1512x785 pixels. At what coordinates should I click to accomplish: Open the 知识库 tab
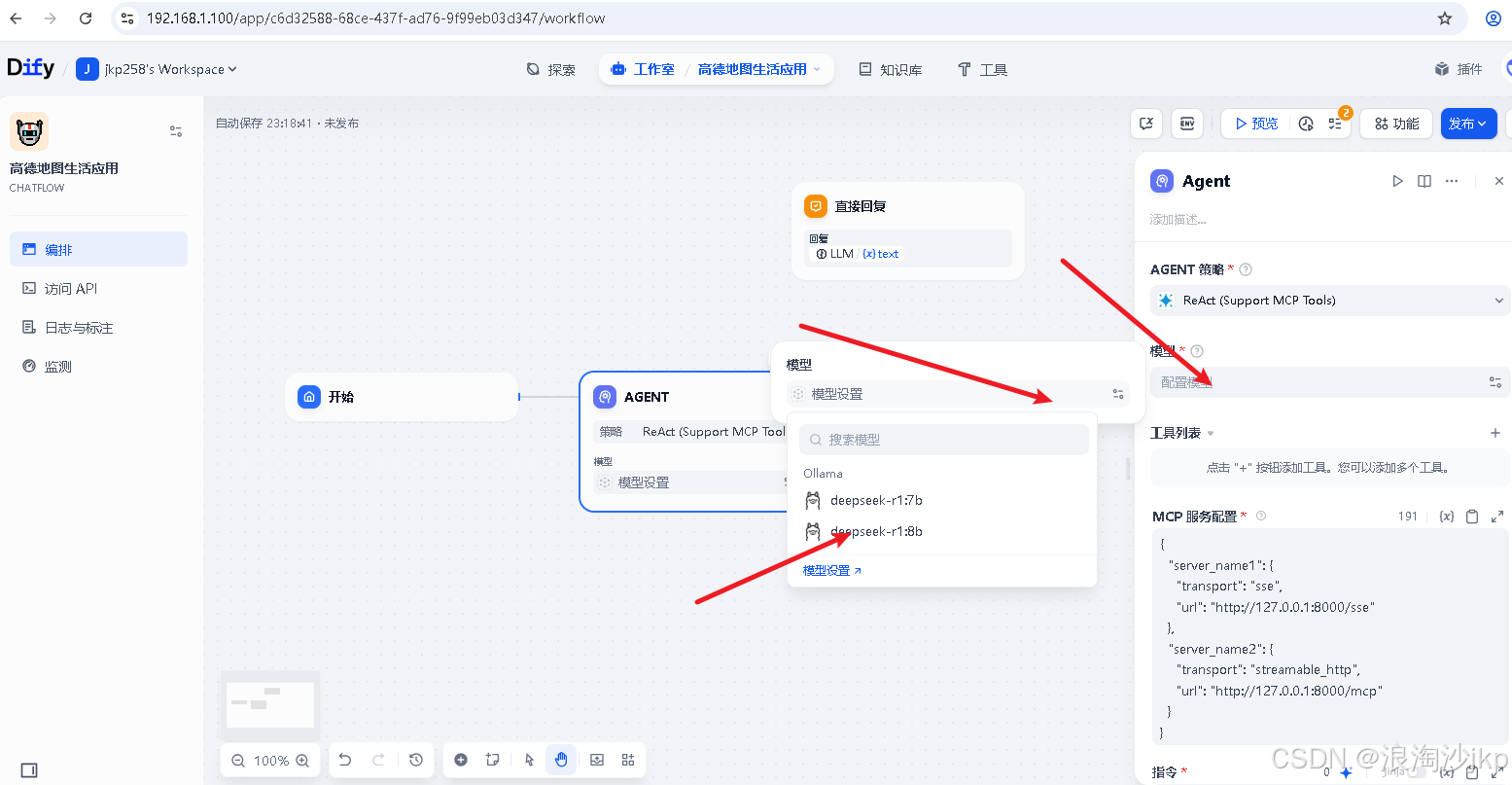click(891, 70)
